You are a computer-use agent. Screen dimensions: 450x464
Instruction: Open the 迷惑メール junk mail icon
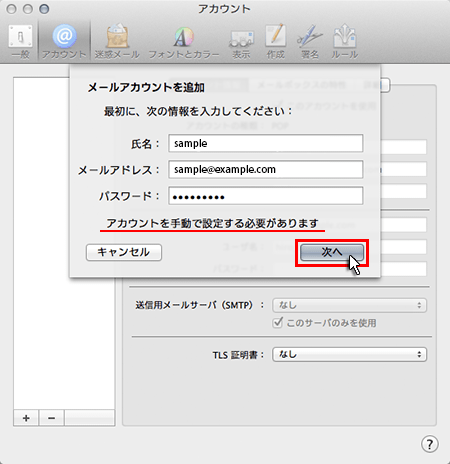point(117,41)
